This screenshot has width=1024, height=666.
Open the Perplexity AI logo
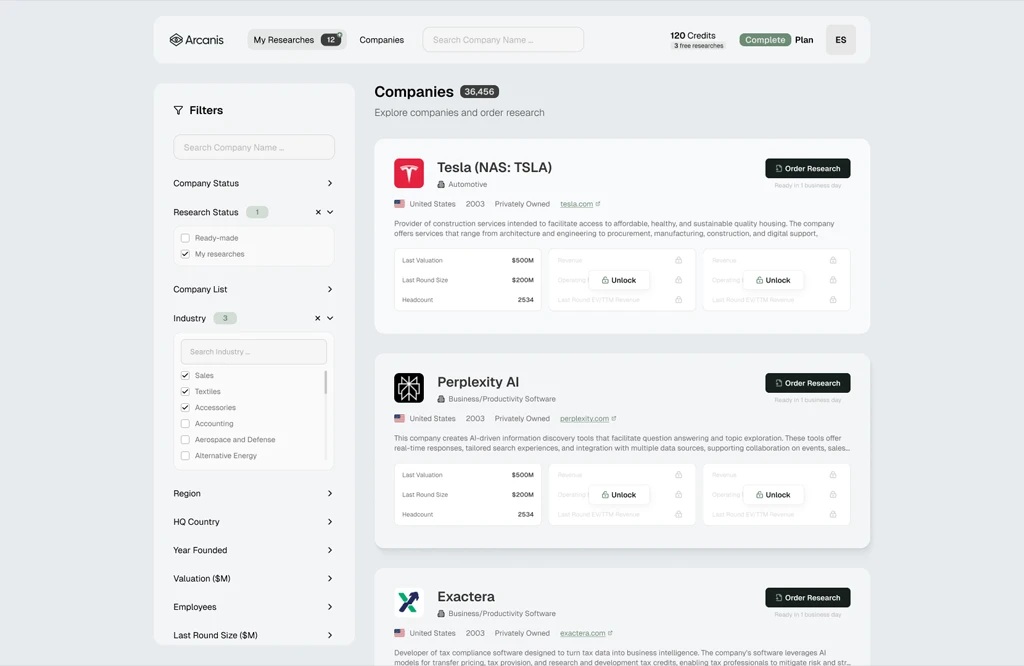click(409, 388)
